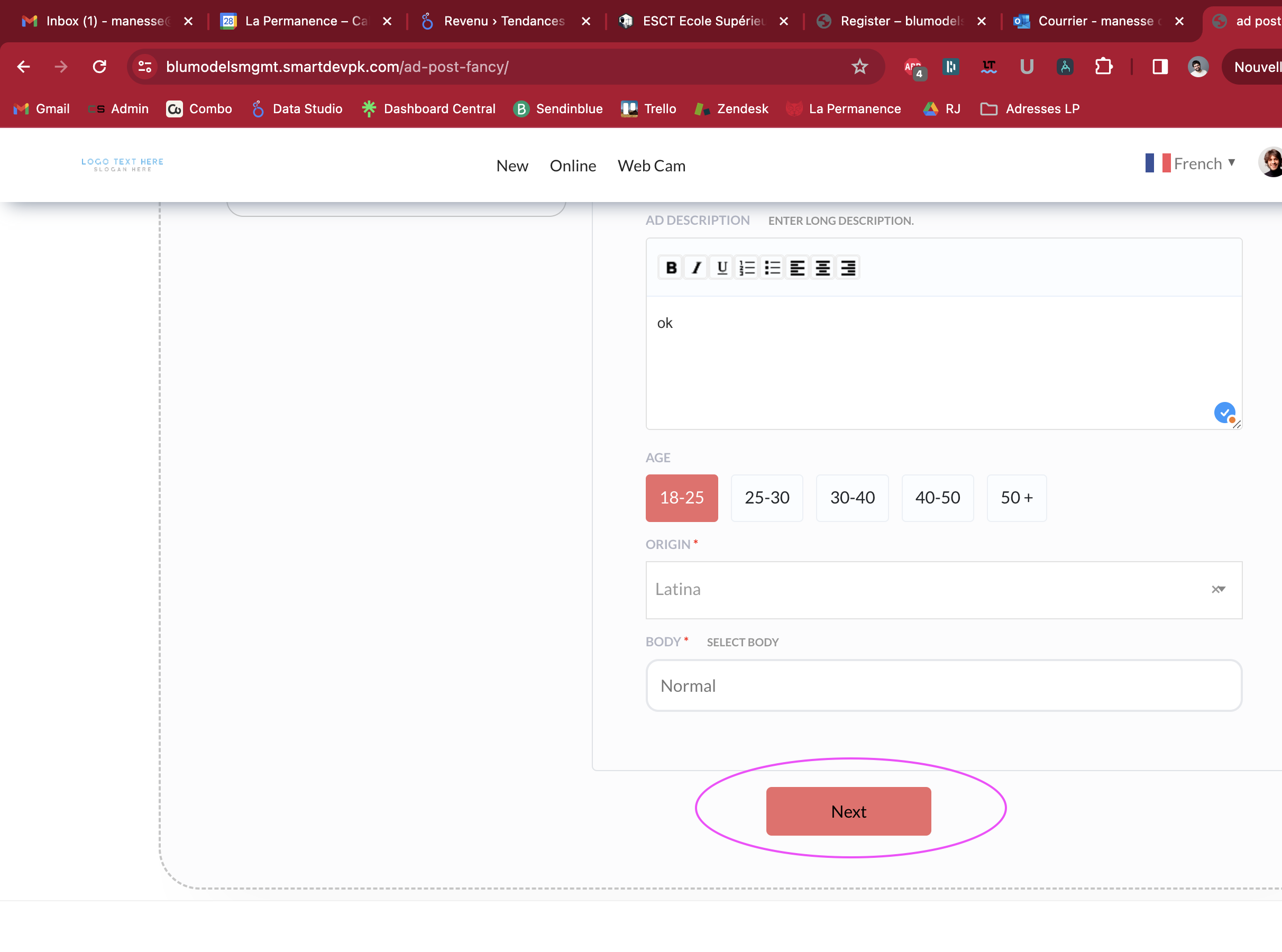The image size is (1282, 952).
Task: Insert bulleted list in description
Action: pyautogui.click(x=772, y=268)
